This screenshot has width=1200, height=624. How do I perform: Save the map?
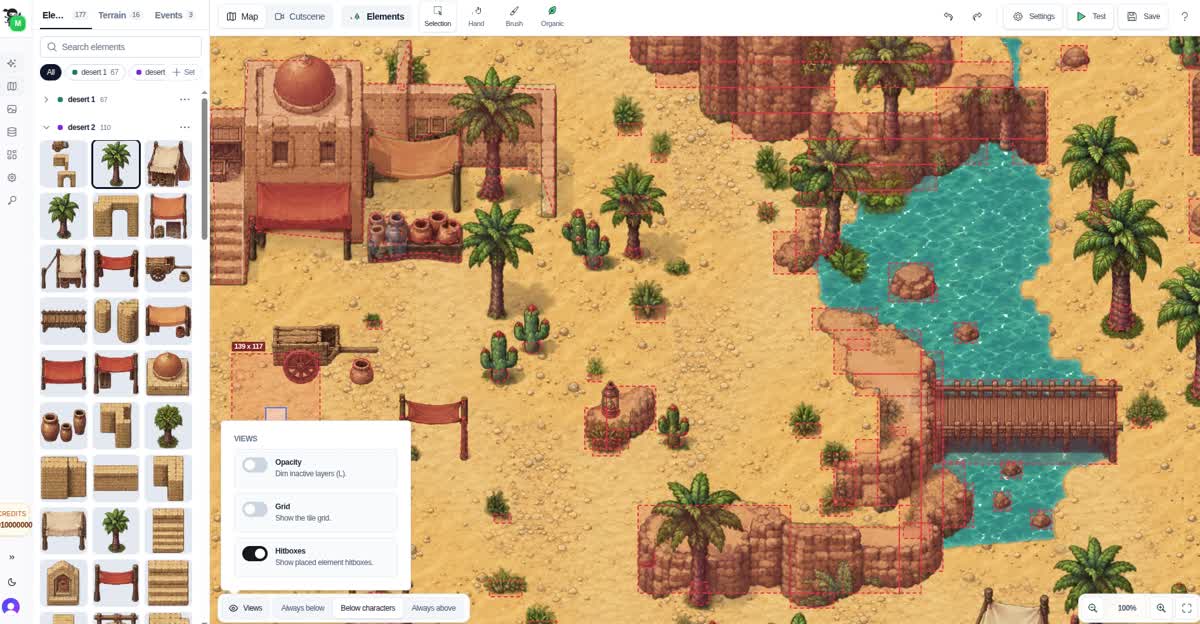tap(1143, 16)
